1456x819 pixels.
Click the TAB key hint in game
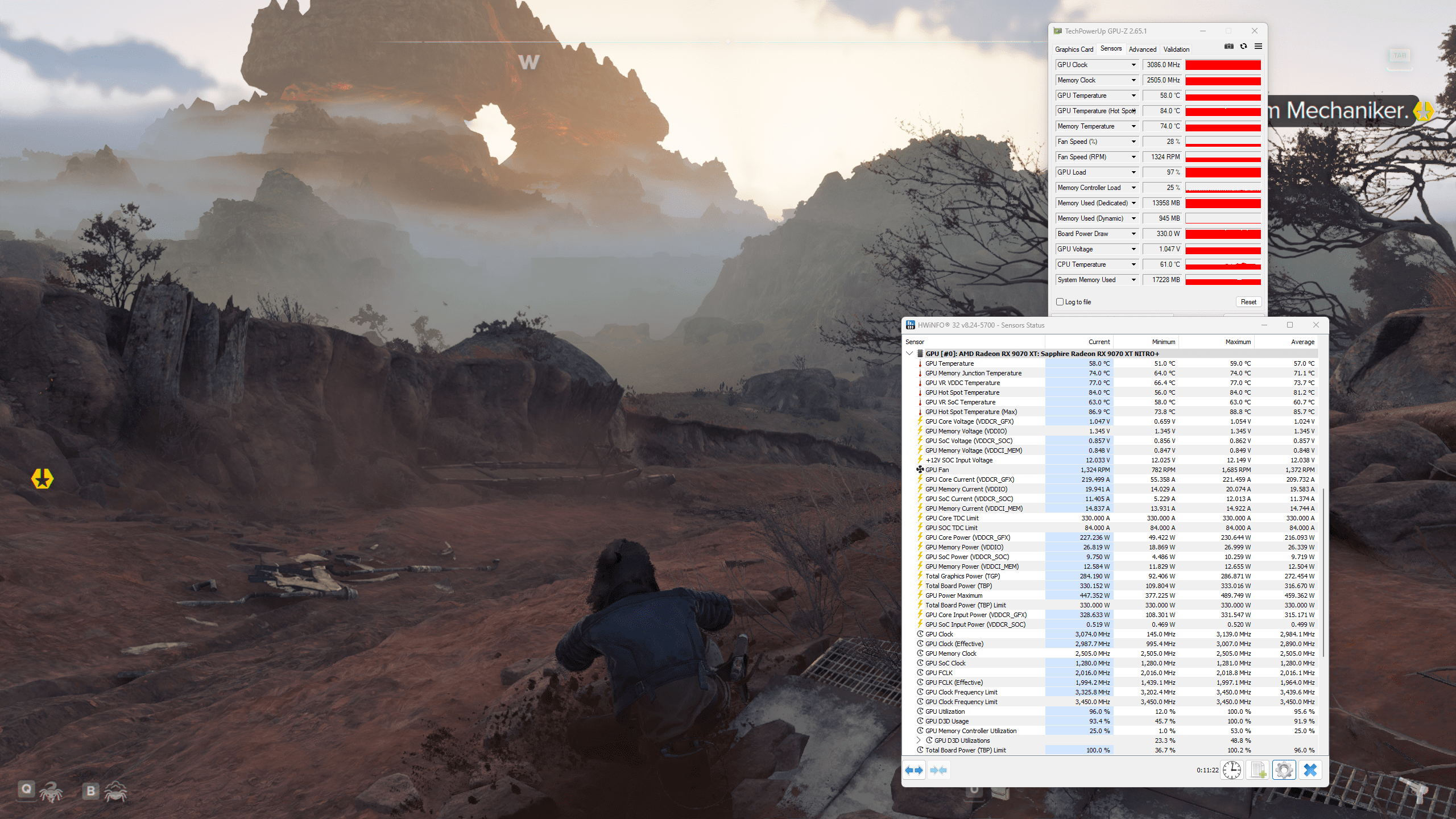[1400, 56]
